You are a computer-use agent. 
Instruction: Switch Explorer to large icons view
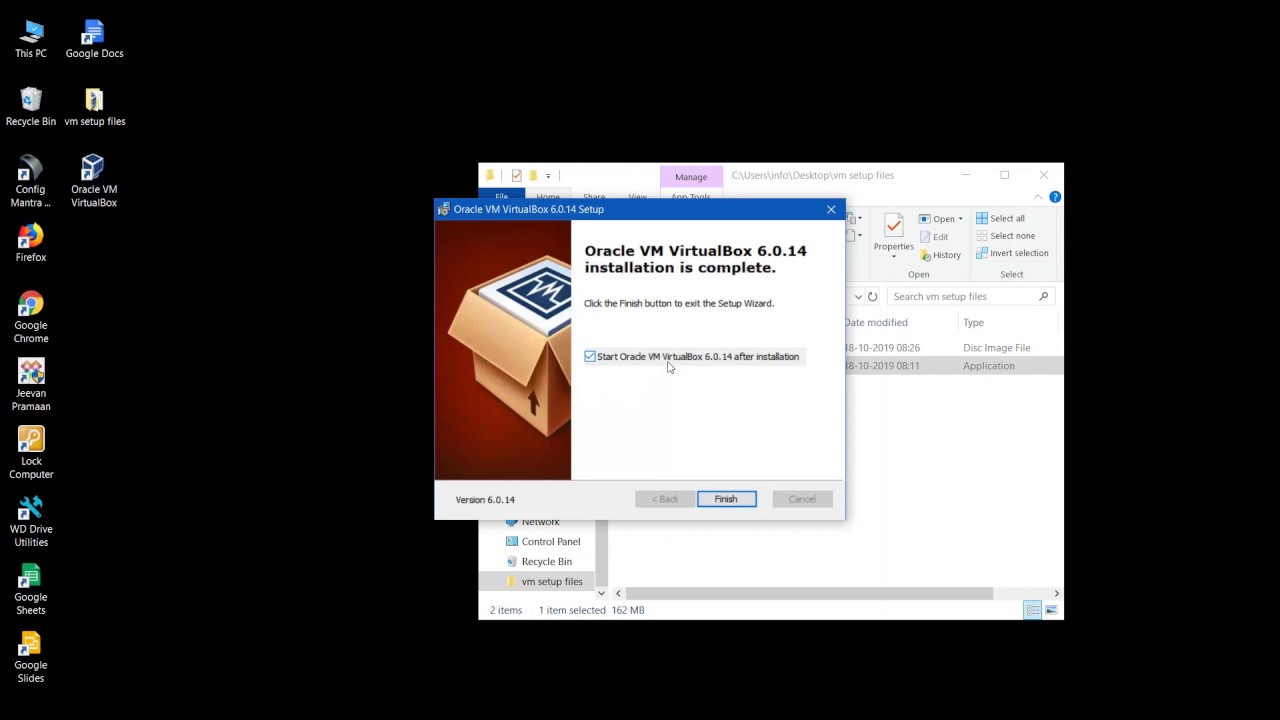(1051, 610)
